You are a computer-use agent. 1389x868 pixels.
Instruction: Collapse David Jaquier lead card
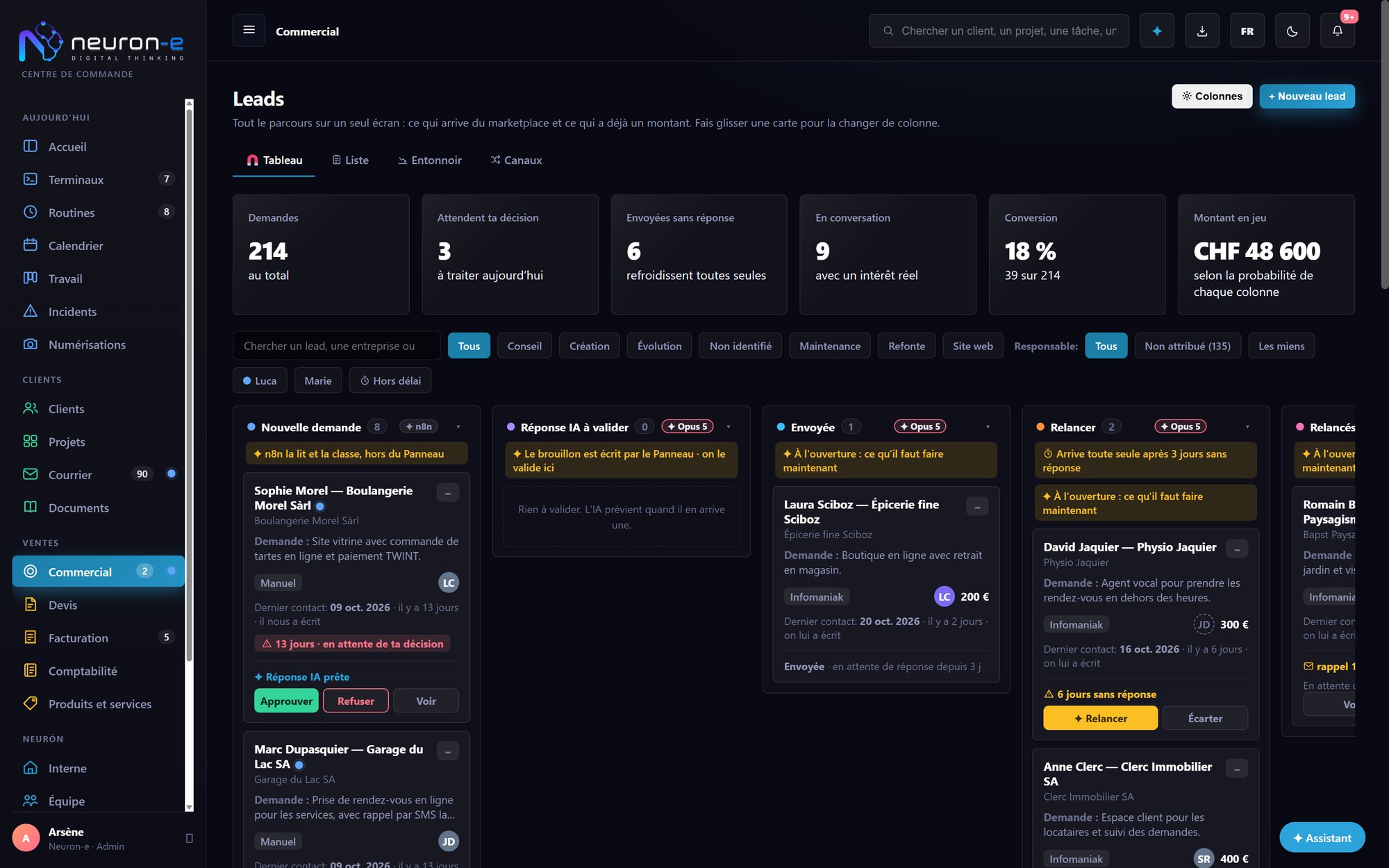tap(1237, 549)
